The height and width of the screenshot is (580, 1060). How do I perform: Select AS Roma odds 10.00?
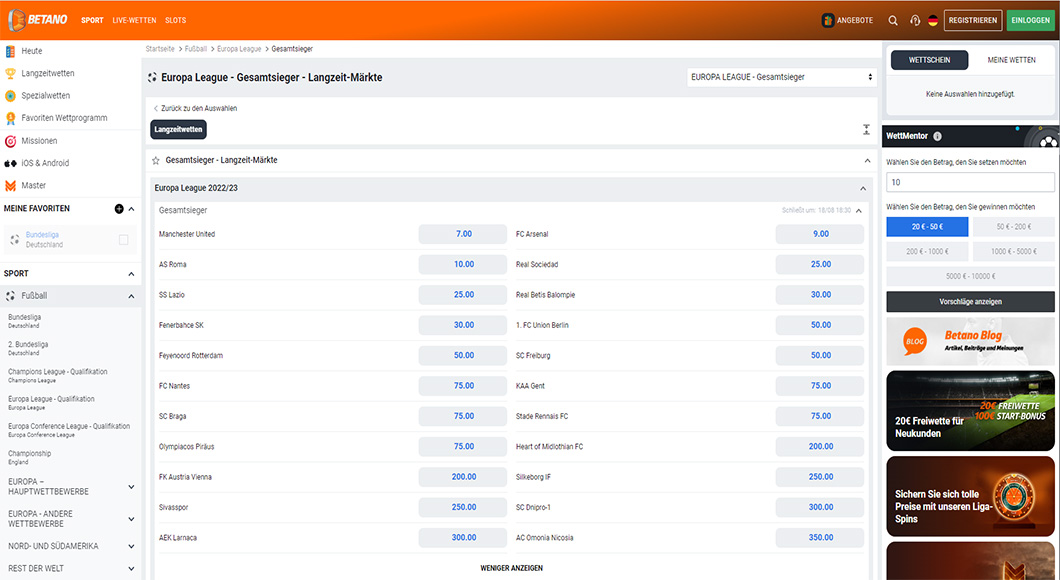[x=463, y=264]
